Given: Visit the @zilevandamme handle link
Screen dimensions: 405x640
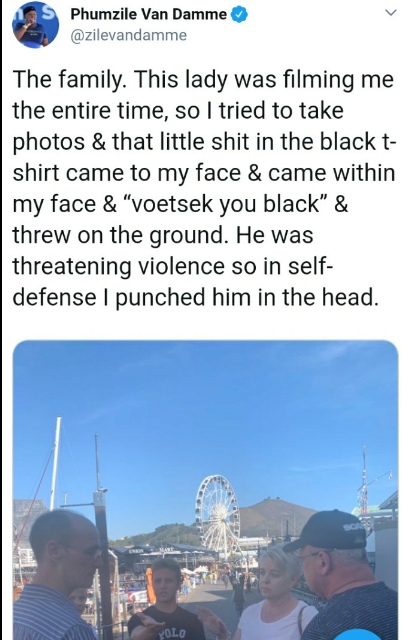Looking at the screenshot, I should click(129, 36).
